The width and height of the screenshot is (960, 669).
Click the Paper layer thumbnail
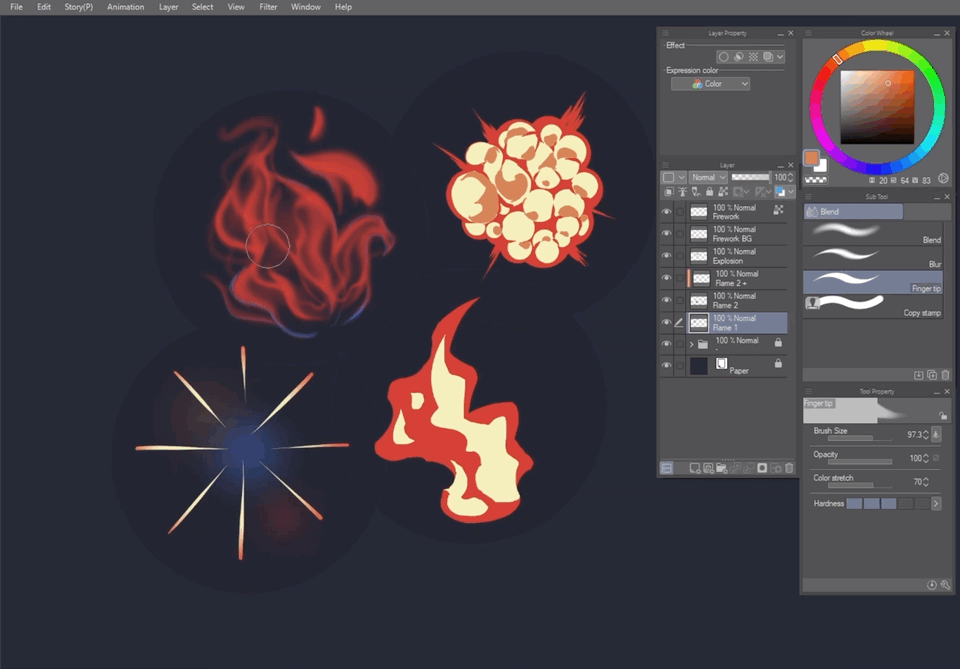click(699, 366)
